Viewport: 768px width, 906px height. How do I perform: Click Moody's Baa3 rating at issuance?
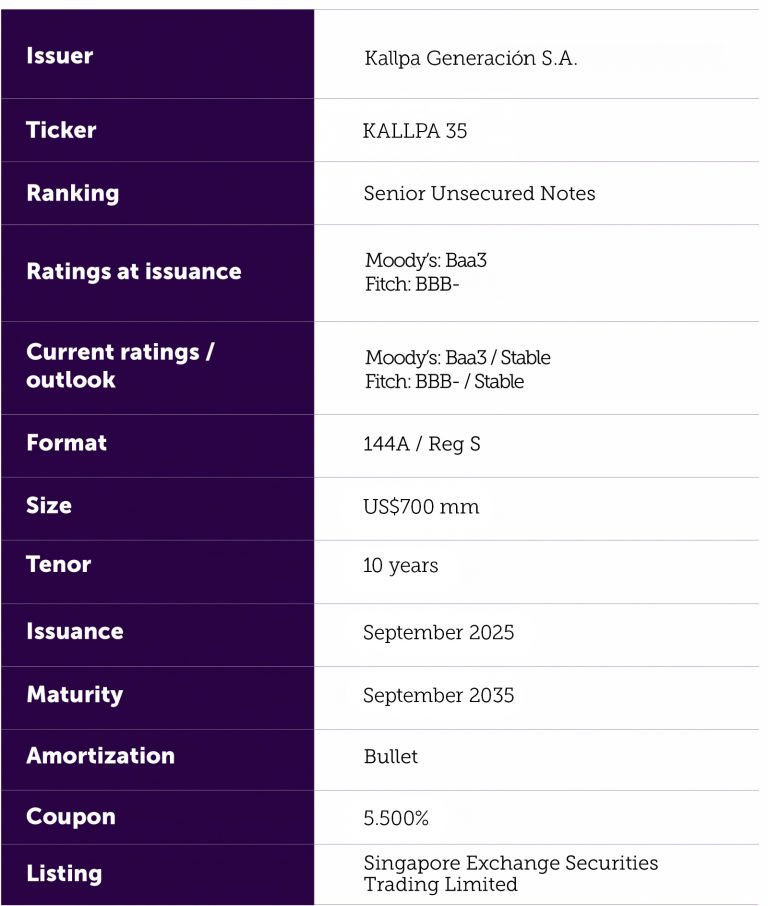426,261
